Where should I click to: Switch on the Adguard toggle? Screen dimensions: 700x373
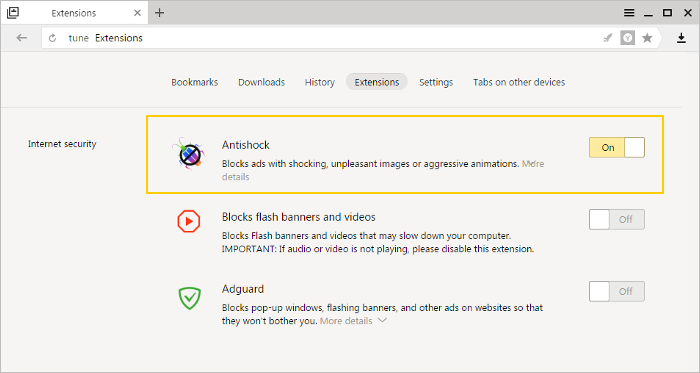coord(617,291)
